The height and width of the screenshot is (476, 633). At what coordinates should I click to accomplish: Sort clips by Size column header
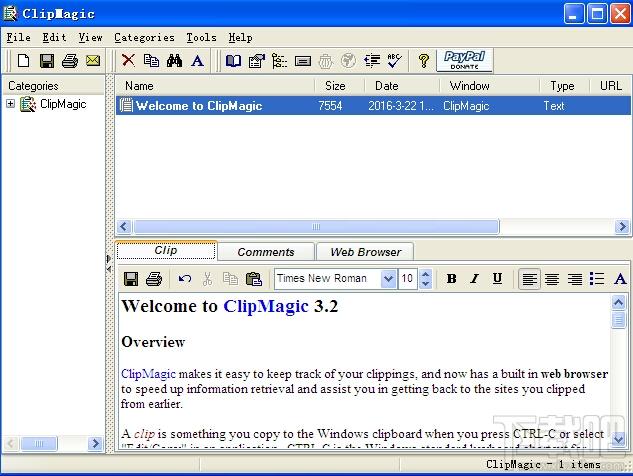tap(340, 86)
